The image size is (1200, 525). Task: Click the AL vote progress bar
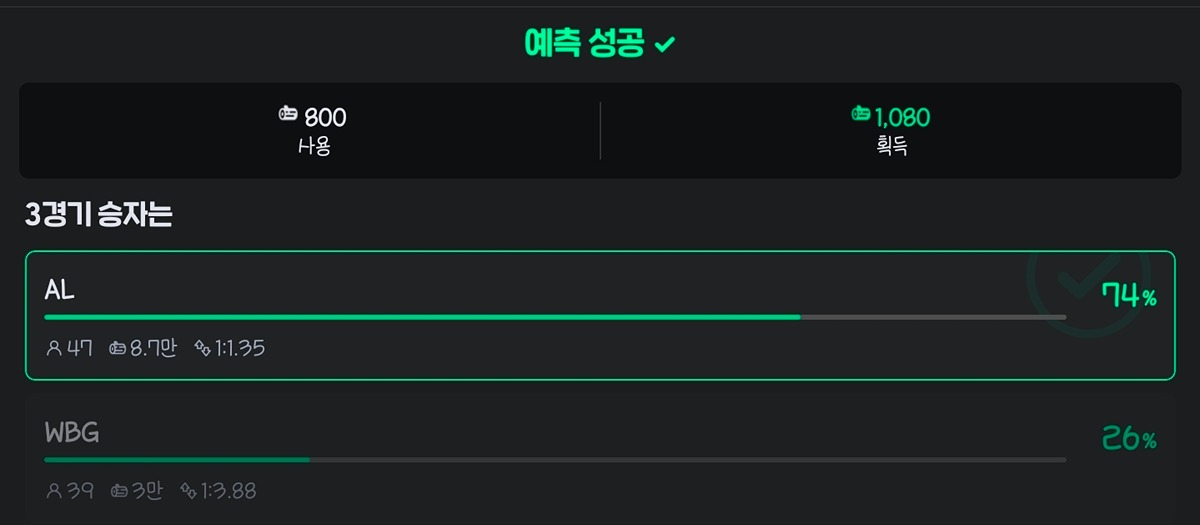(x=555, y=317)
